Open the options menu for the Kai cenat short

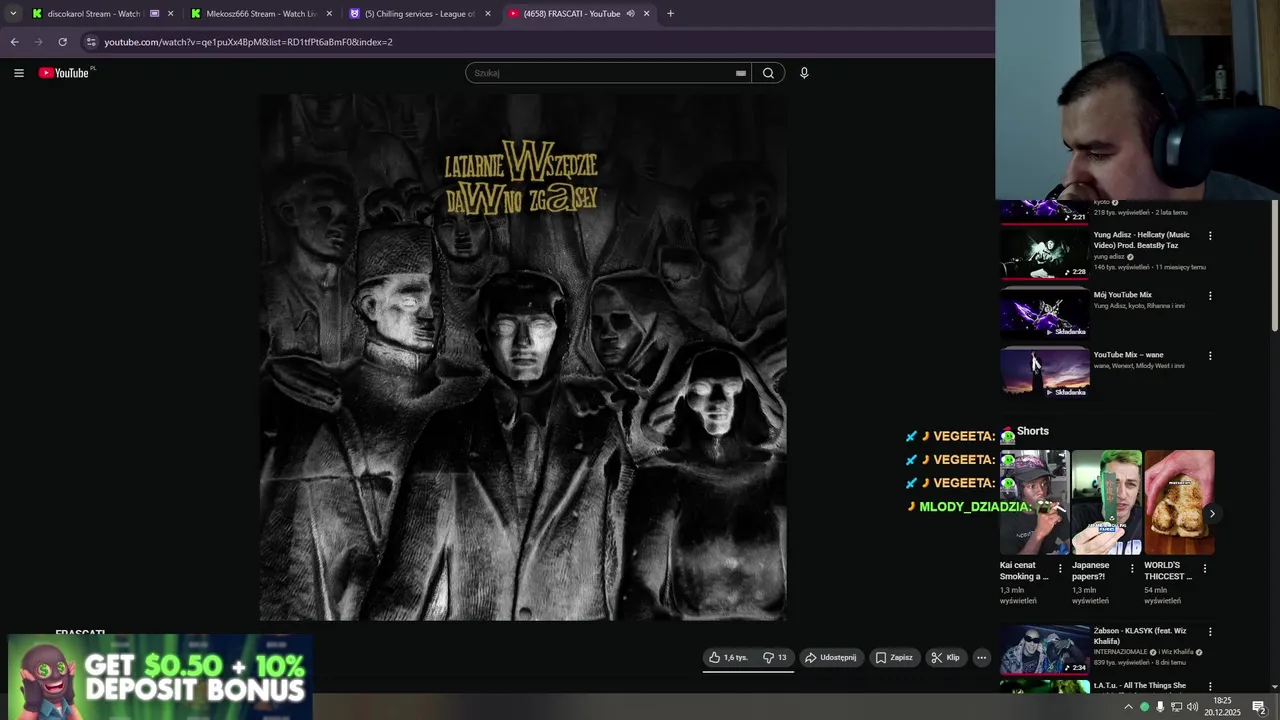[x=1060, y=568]
